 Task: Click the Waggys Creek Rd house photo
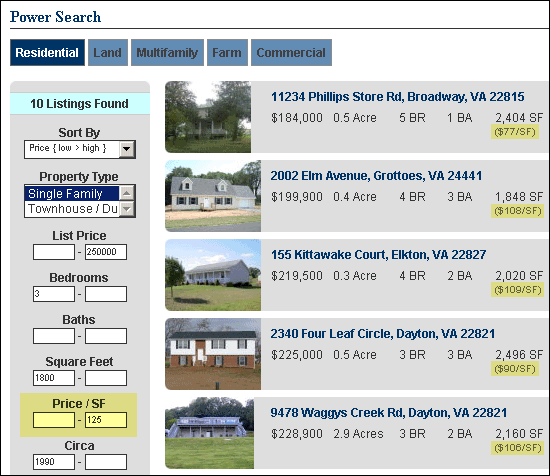[210, 433]
